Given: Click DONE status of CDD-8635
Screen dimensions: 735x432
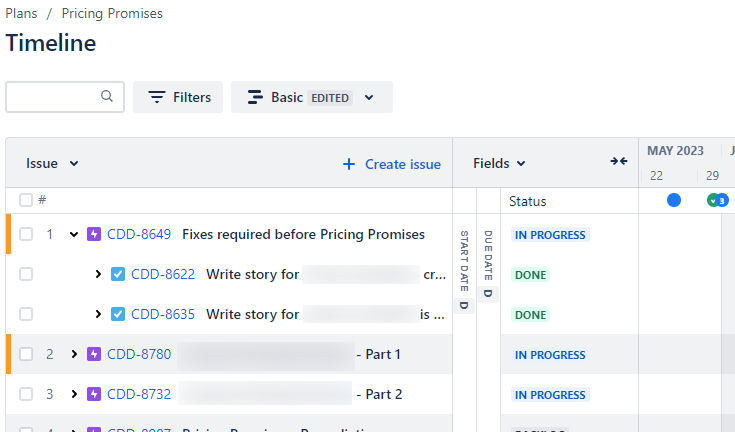Looking at the screenshot, I should pyautogui.click(x=530, y=315).
